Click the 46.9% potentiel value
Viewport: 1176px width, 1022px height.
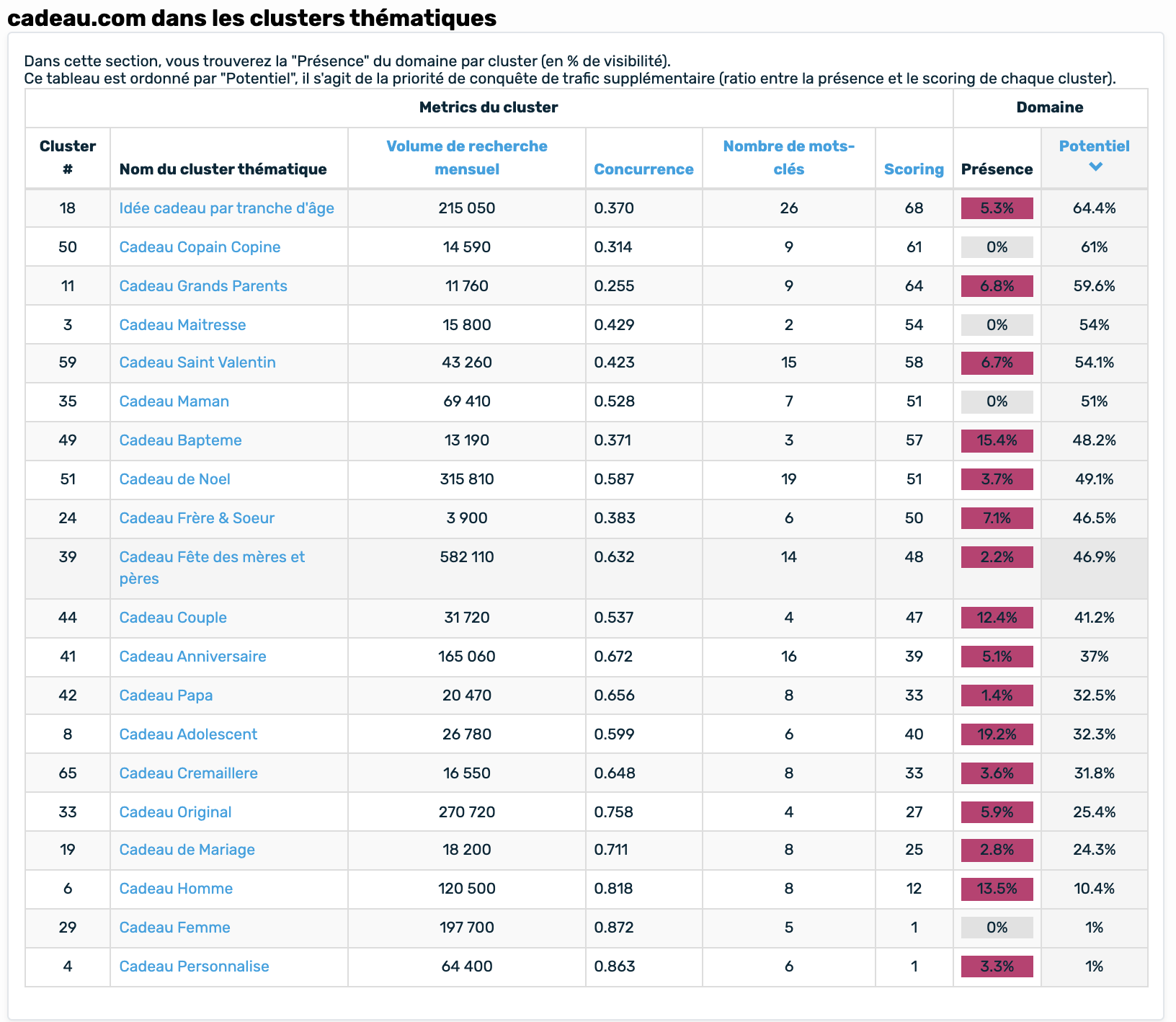click(1094, 557)
